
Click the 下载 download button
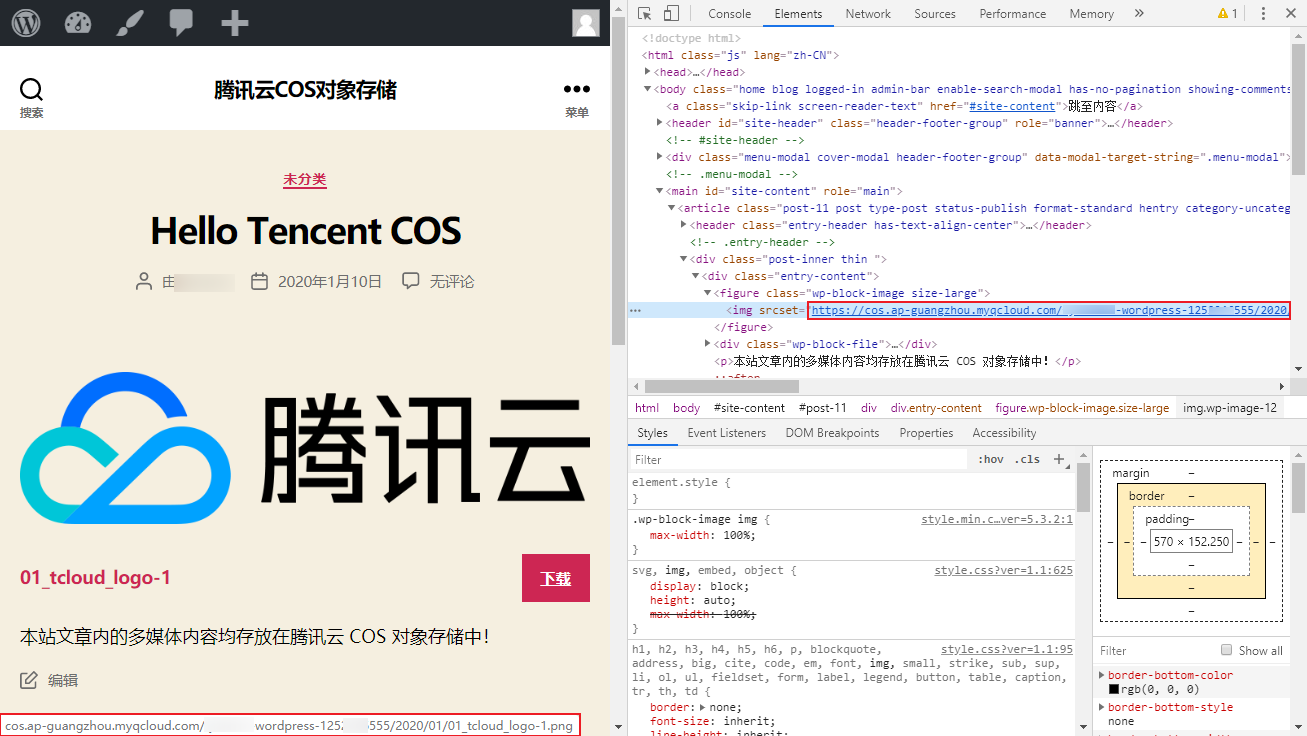556,578
